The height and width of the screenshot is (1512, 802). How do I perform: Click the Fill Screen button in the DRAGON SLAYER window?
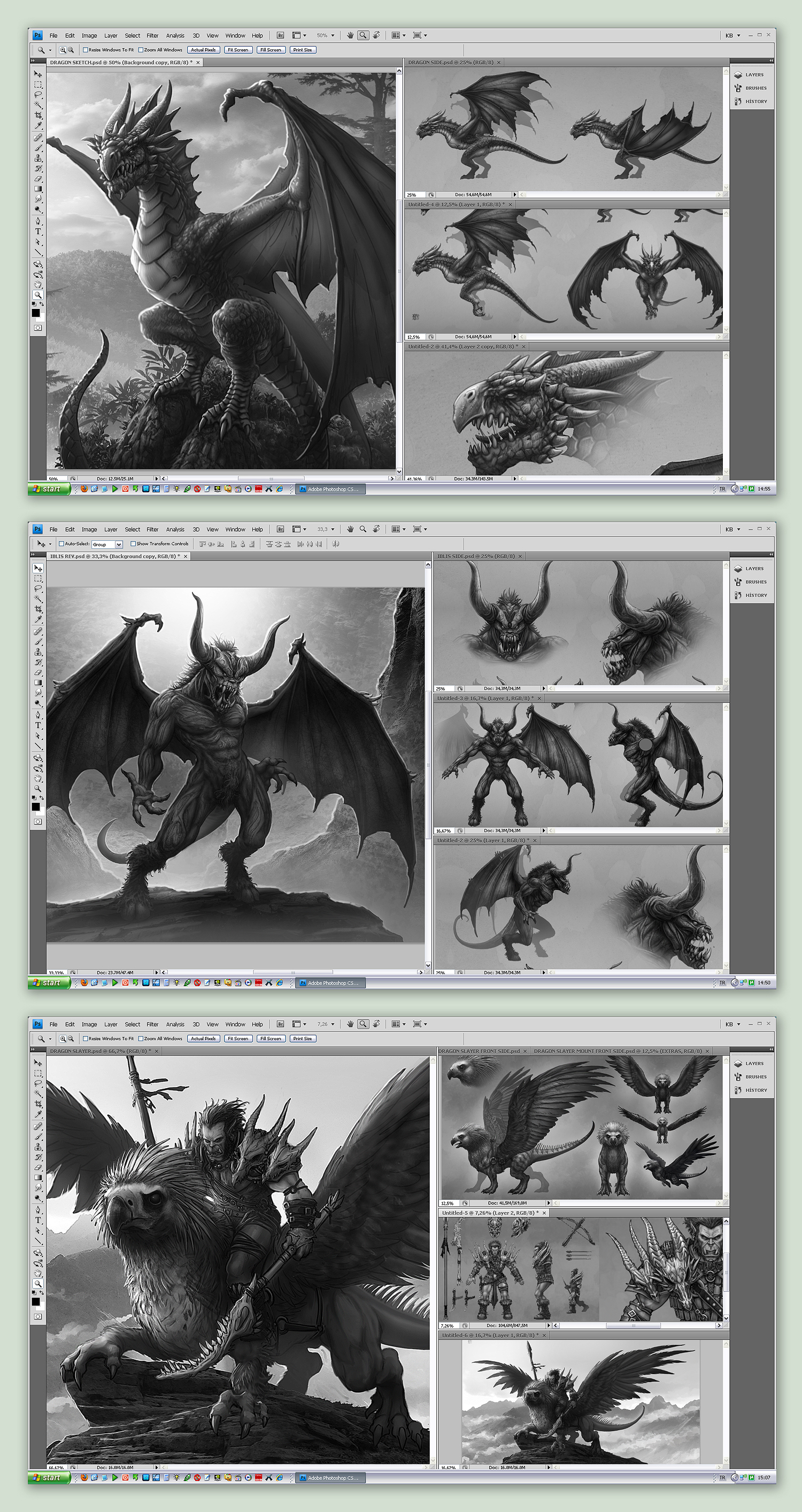pos(270,1038)
